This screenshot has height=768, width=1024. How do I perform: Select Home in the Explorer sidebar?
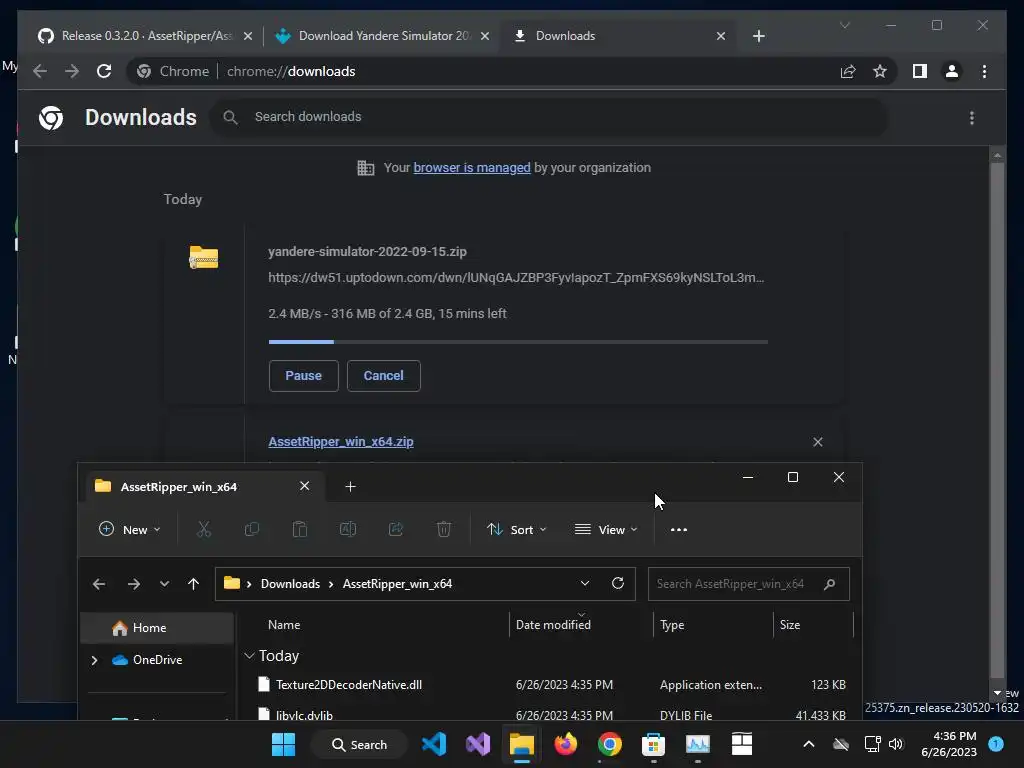[157, 628]
